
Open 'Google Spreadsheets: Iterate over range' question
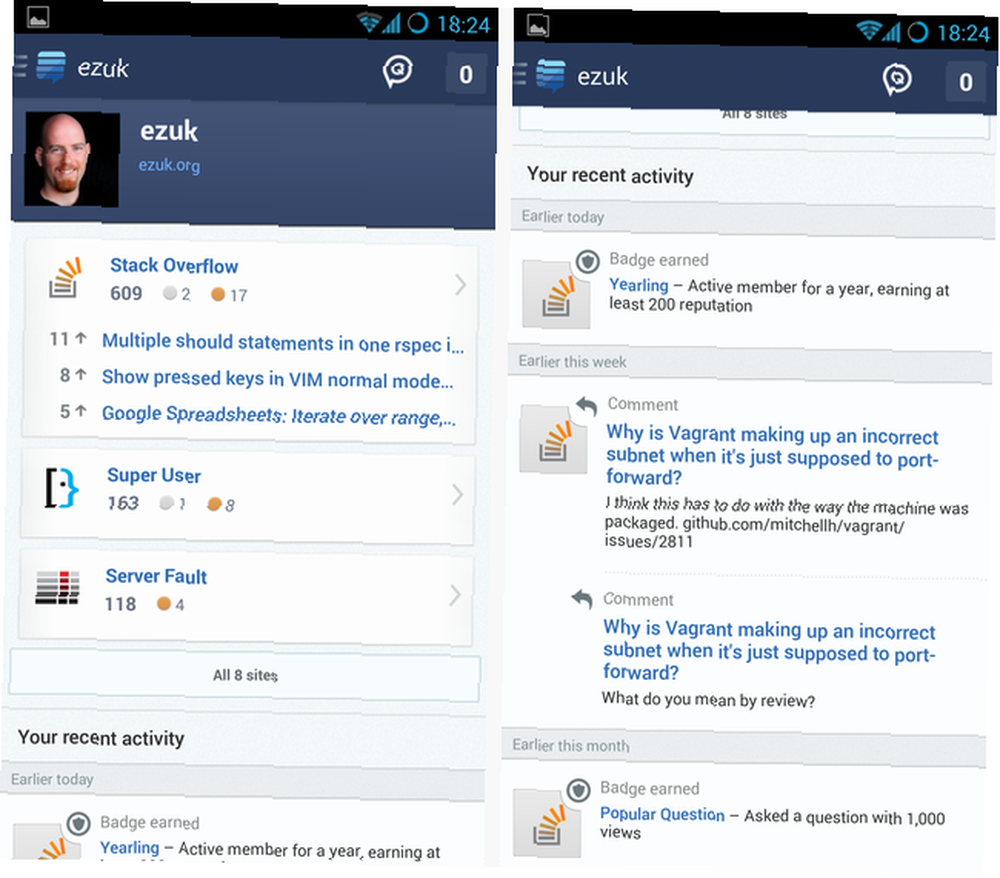tap(279, 415)
